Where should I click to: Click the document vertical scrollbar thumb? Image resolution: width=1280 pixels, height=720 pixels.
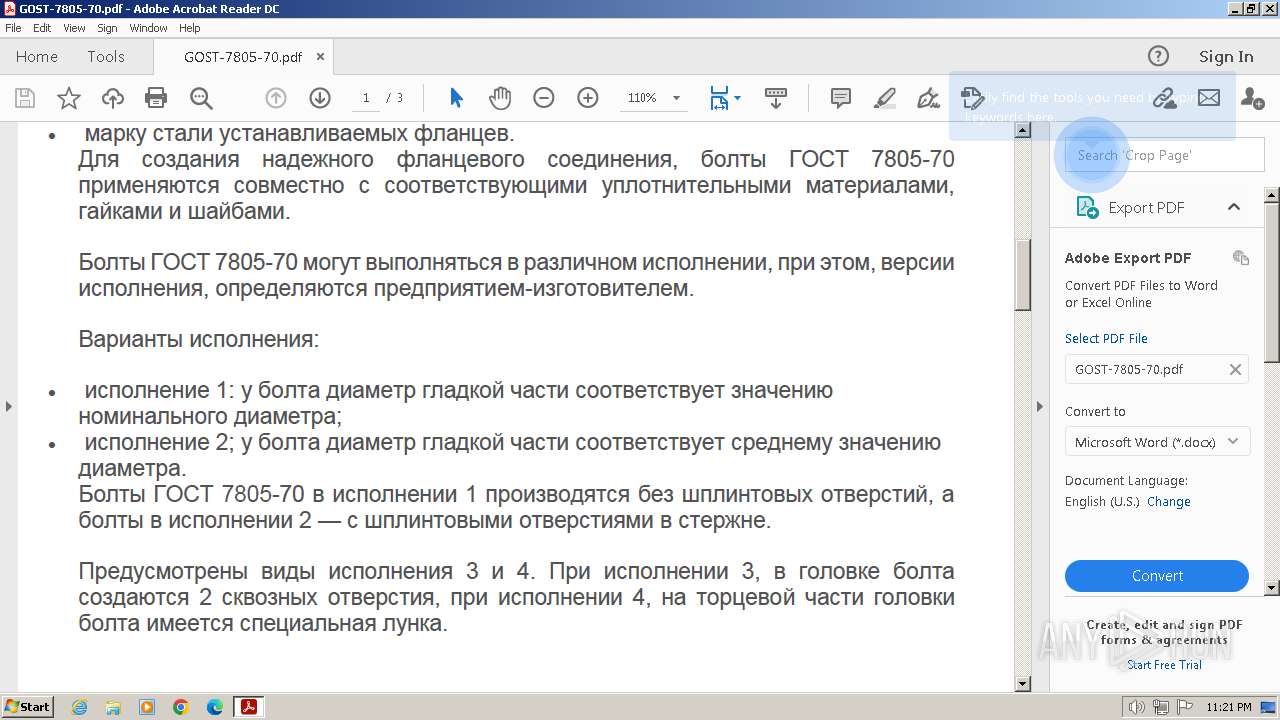coord(1023,275)
